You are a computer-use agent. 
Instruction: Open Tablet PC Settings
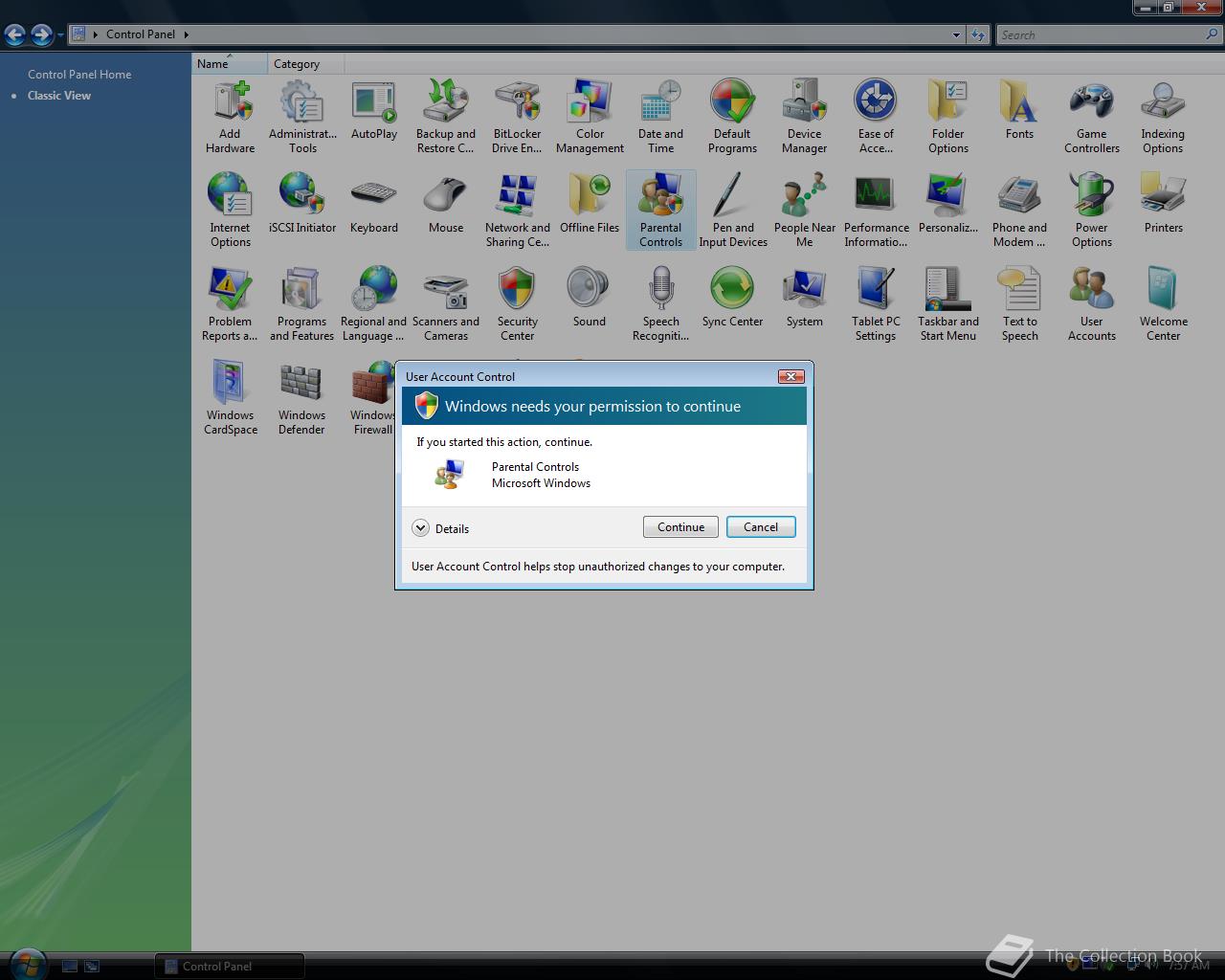[876, 304]
